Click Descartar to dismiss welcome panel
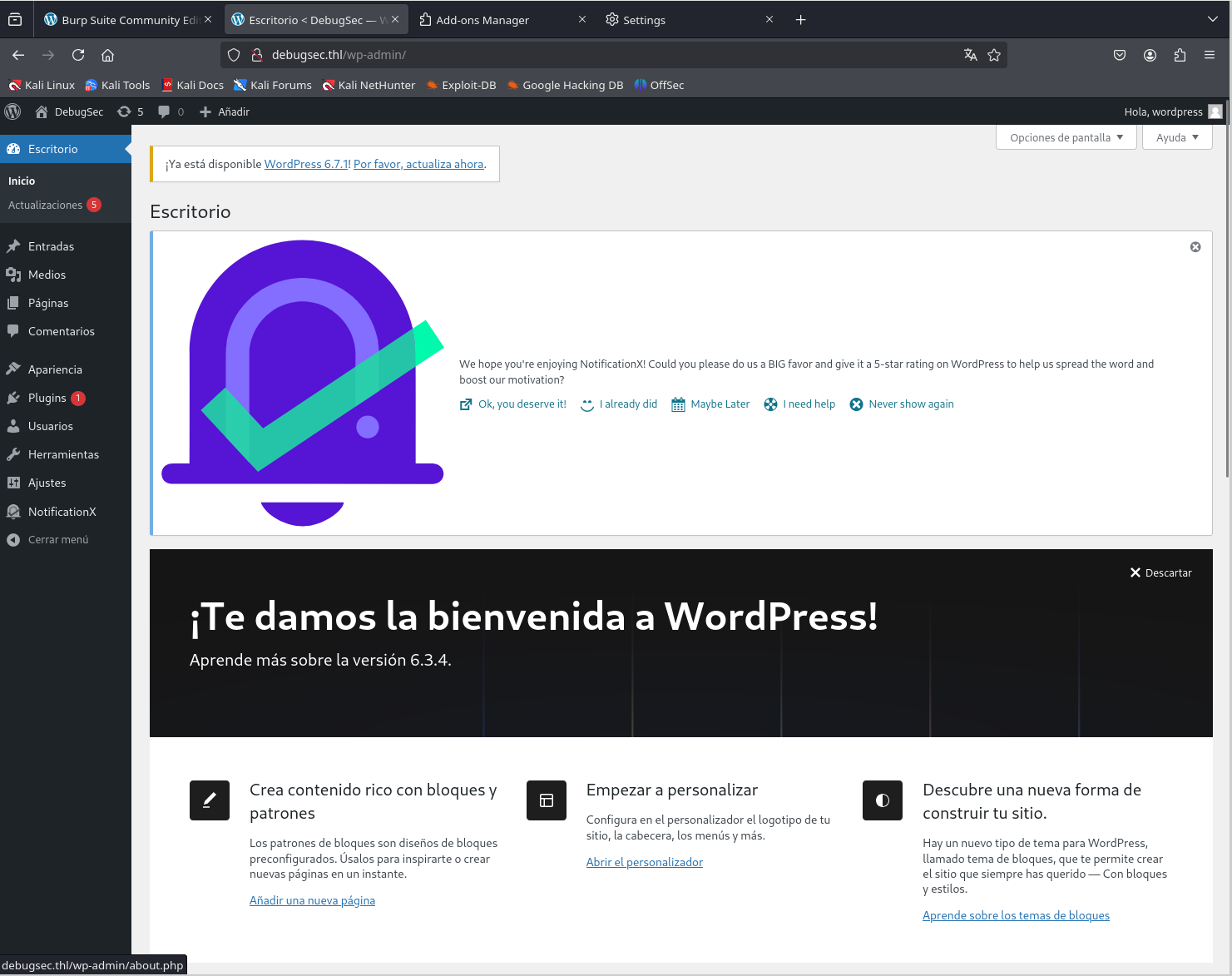Viewport: 1232px width, 976px height. (1160, 572)
